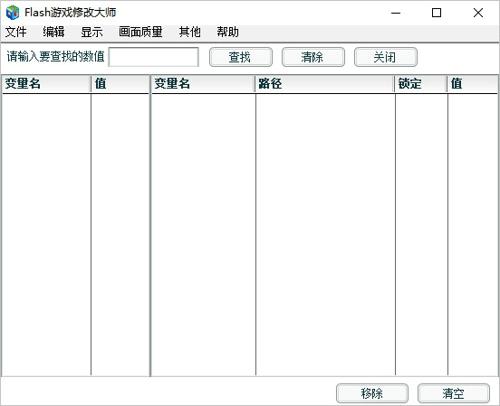Screen dimensions: 500x406
Task: Open the 画面质量 menu
Action: coord(140,32)
